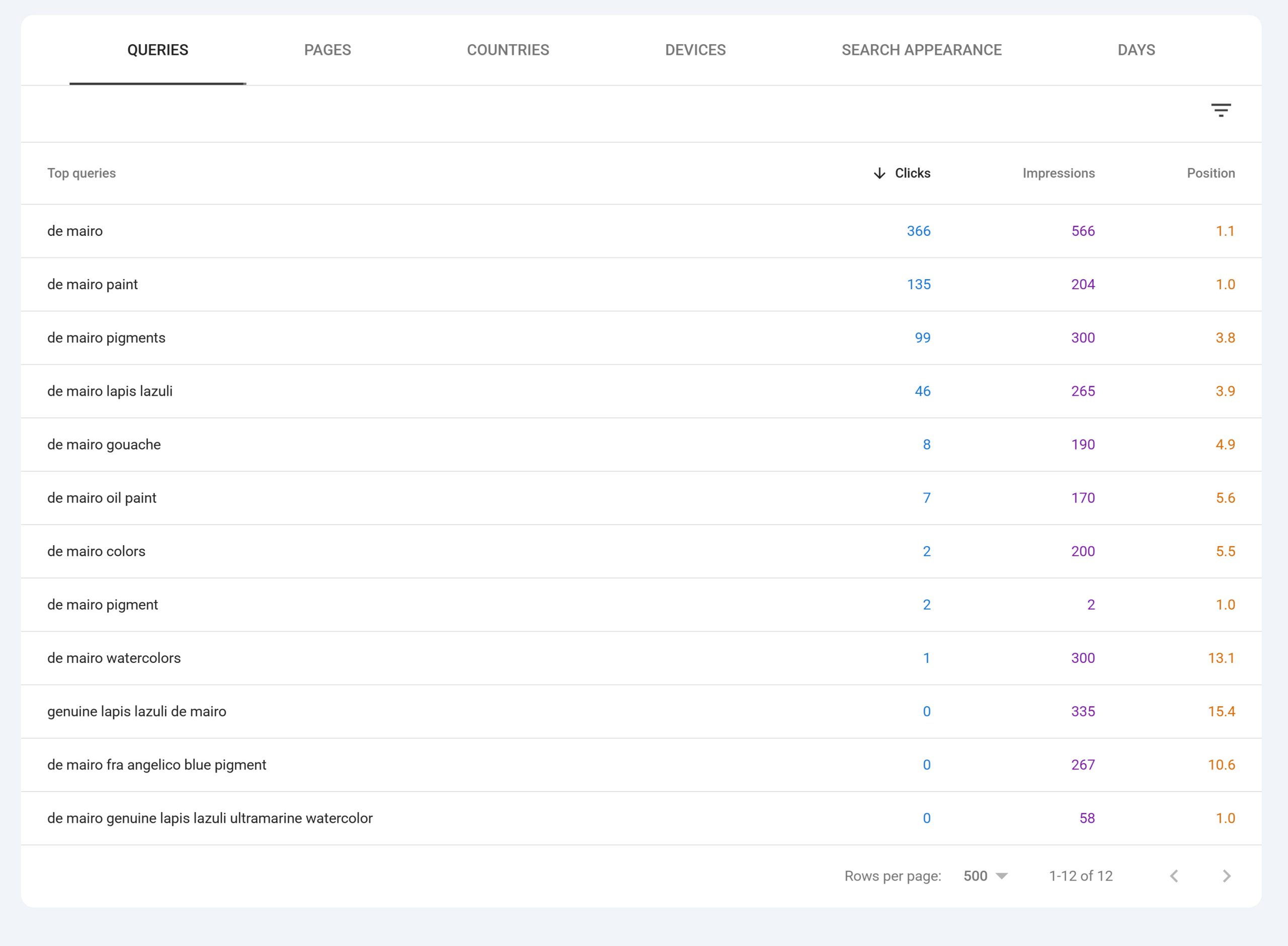The height and width of the screenshot is (946, 1288).
Task: Switch to the Pages tab
Action: [x=328, y=50]
